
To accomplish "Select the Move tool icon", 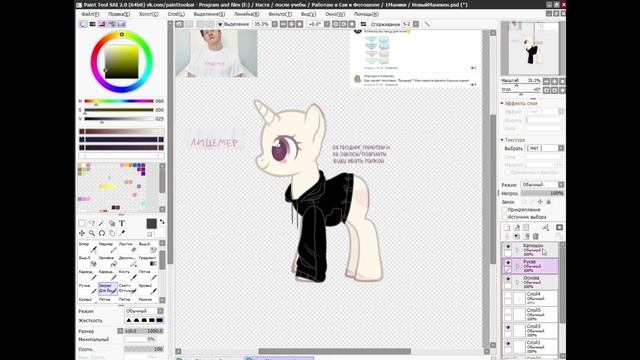I will [x=82, y=233].
